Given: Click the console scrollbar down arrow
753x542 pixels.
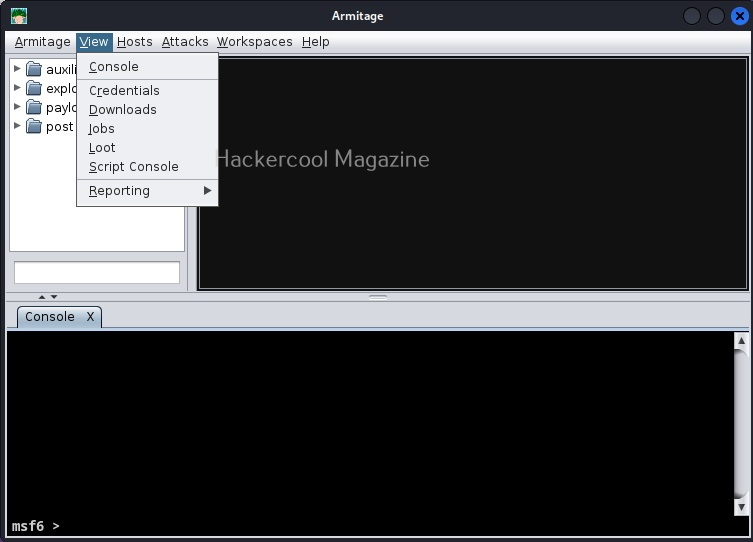Looking at the screenshot, I should click(x=741, y=507).
